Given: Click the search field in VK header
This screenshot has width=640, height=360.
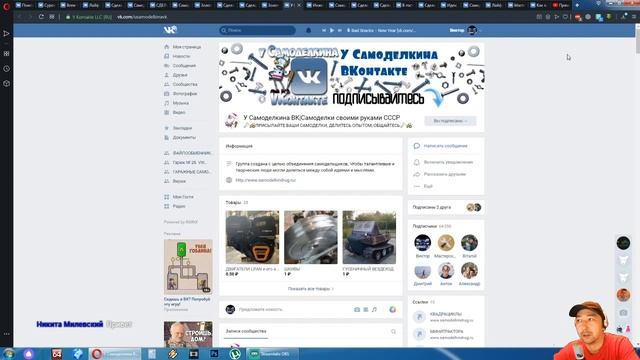Looking at the screenshot, I should 258,30.
